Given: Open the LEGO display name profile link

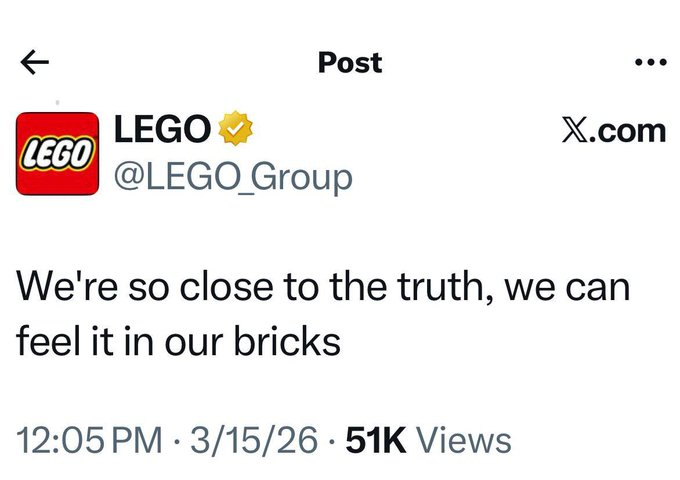Looking at the screenshot, I should (163, 129).
